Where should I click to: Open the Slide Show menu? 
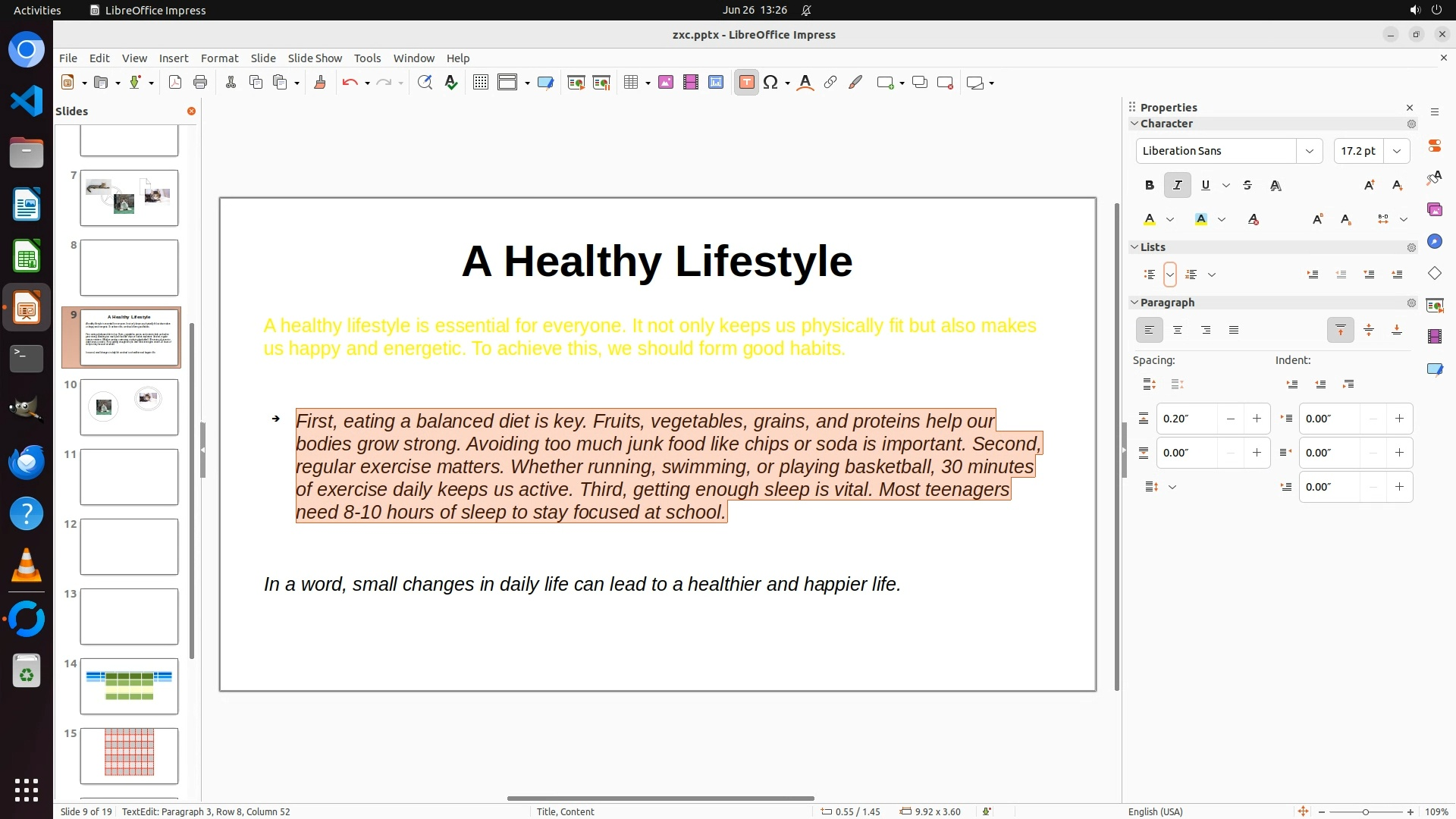tap(314, 58)
